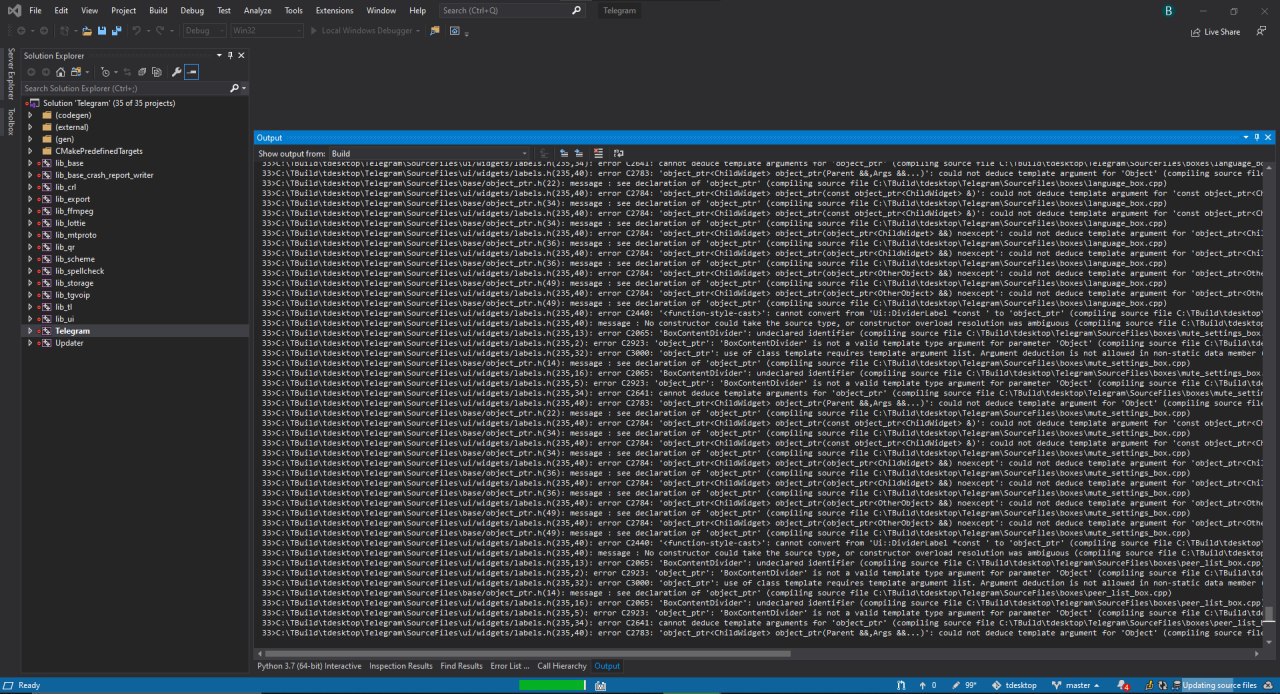
Task: Click the notifications bell with badge 4
Action: 1125,685
